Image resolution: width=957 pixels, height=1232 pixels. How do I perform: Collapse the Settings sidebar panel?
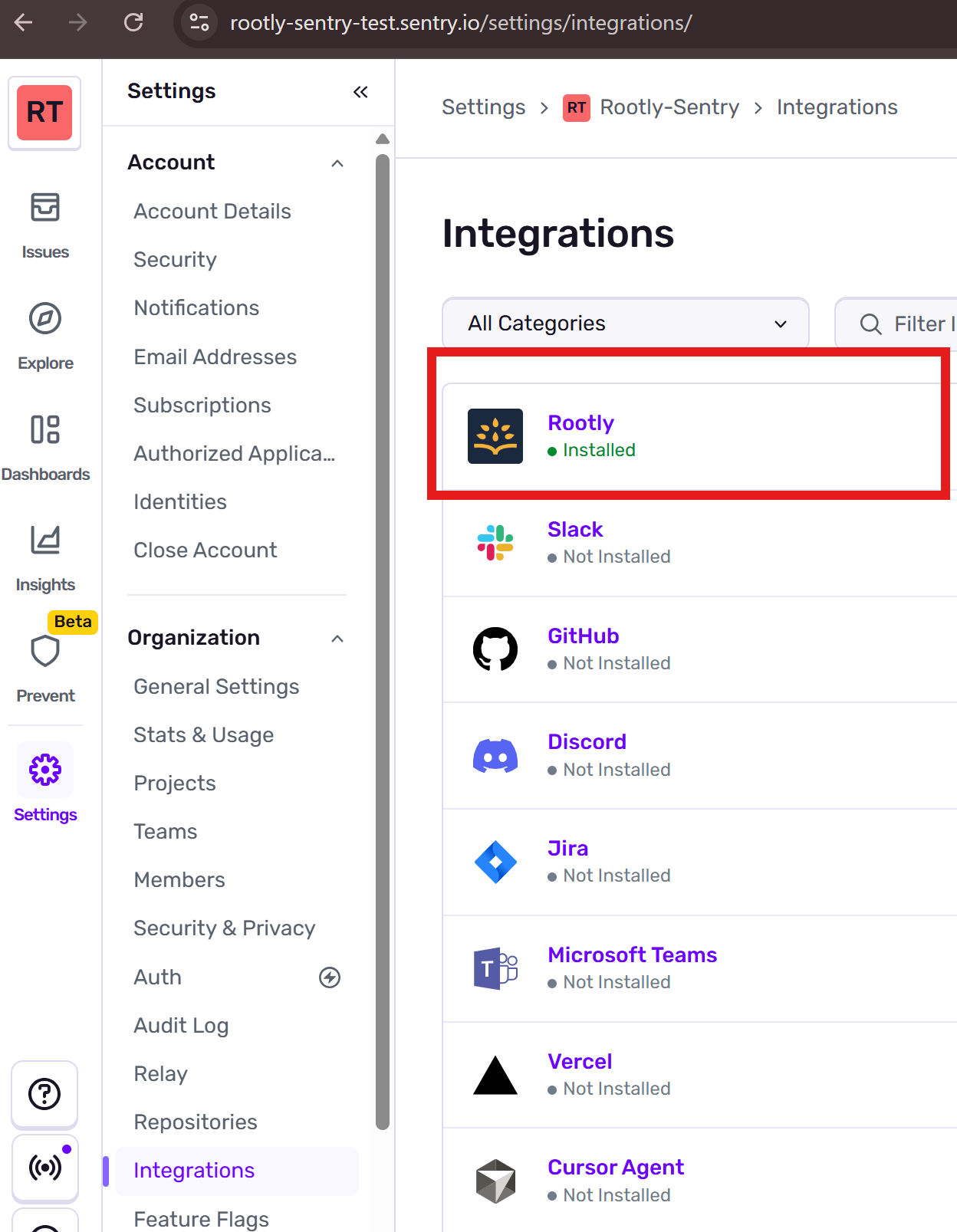[360, 92]
